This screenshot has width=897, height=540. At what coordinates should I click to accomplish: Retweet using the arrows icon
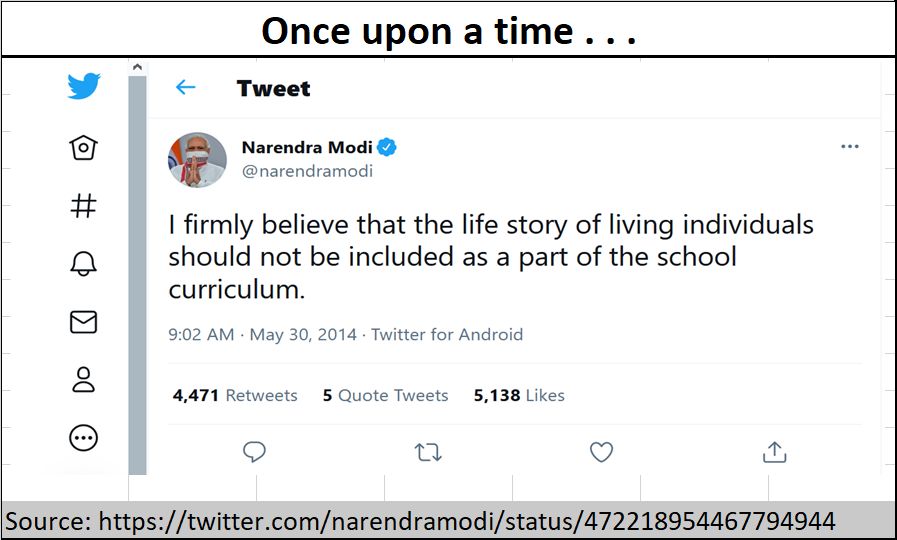[x=428, y=452]
